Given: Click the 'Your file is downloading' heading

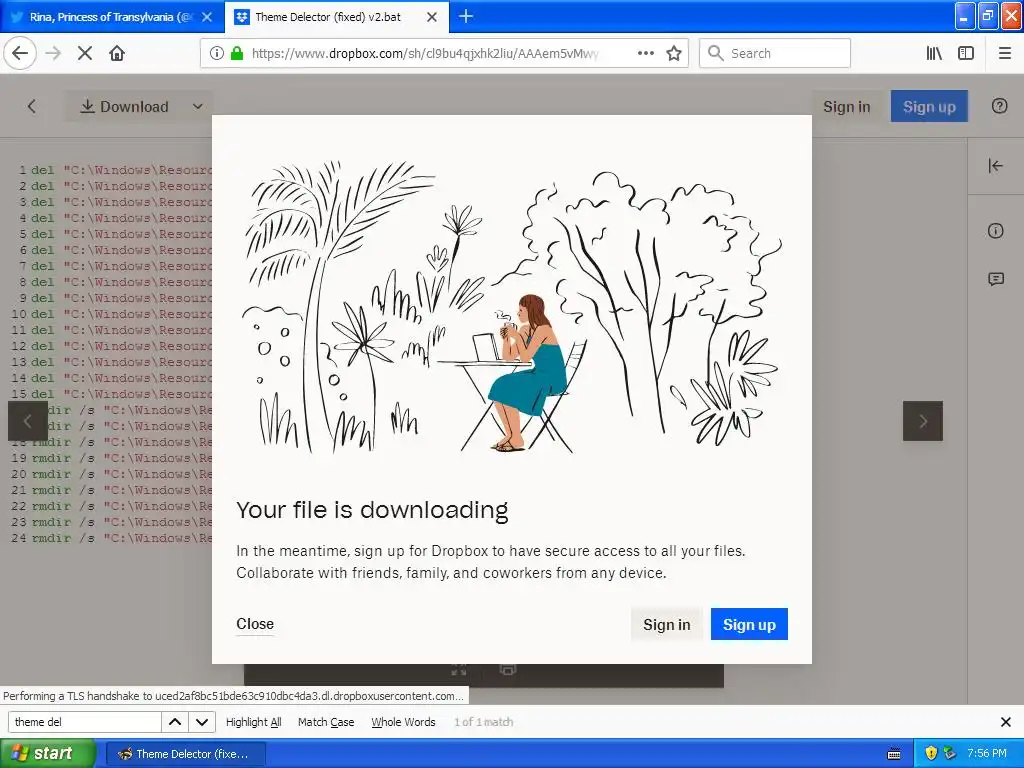Looking at the screenshot, I should coord(372,510).
